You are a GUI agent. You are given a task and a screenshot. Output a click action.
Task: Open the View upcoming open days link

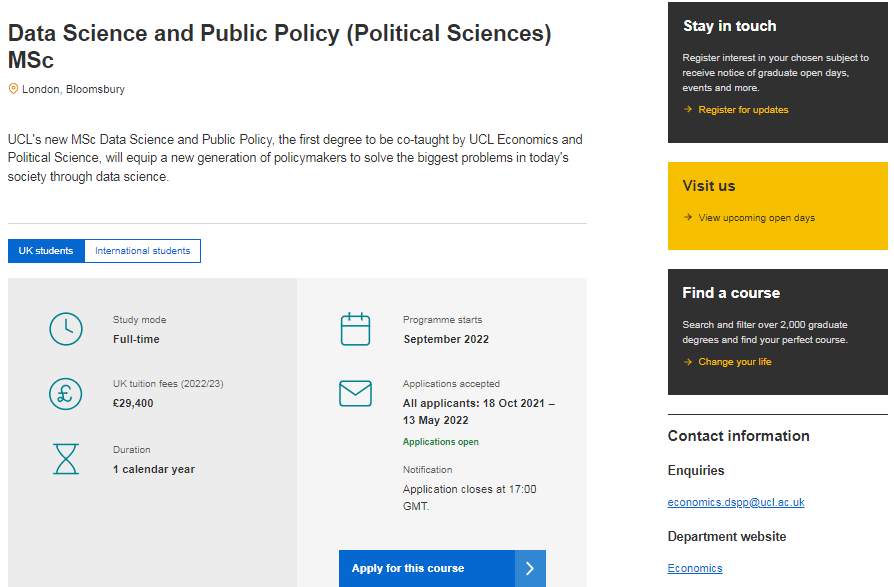pos(756,218)
